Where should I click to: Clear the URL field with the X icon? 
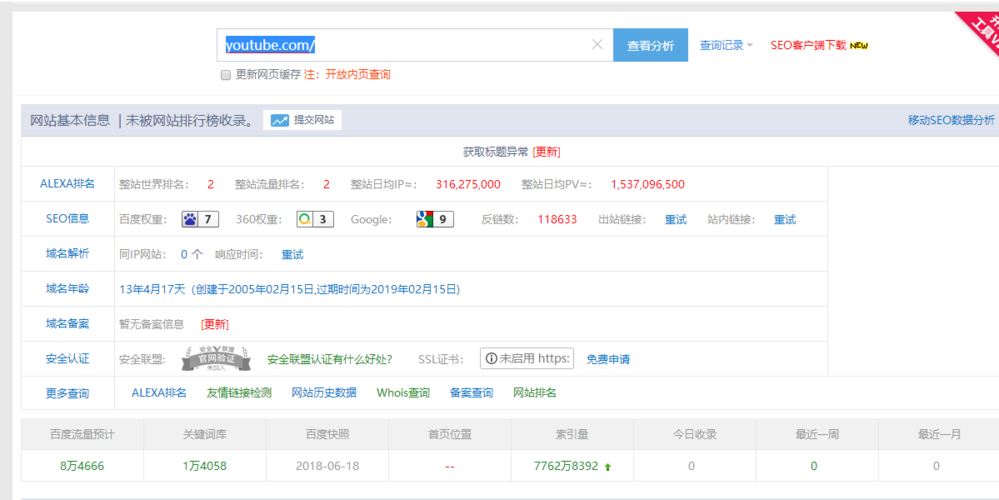click(597, 45)
